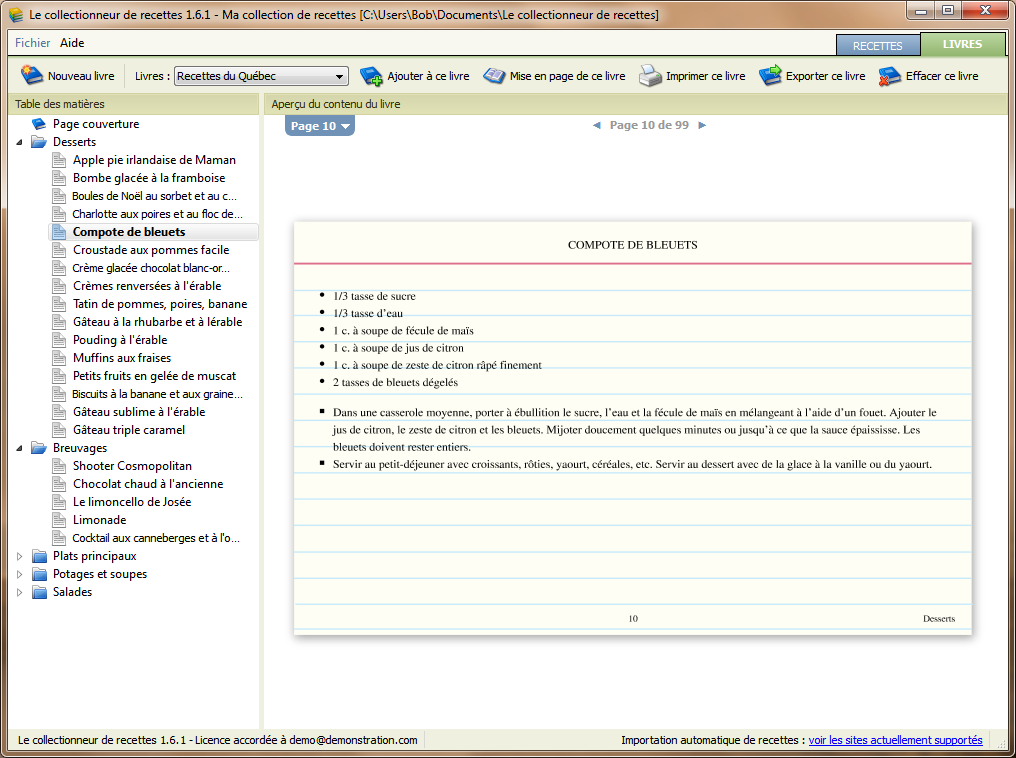Switch to the RECETTES tab
The image size is (1016, 758).
click(877, 45)
